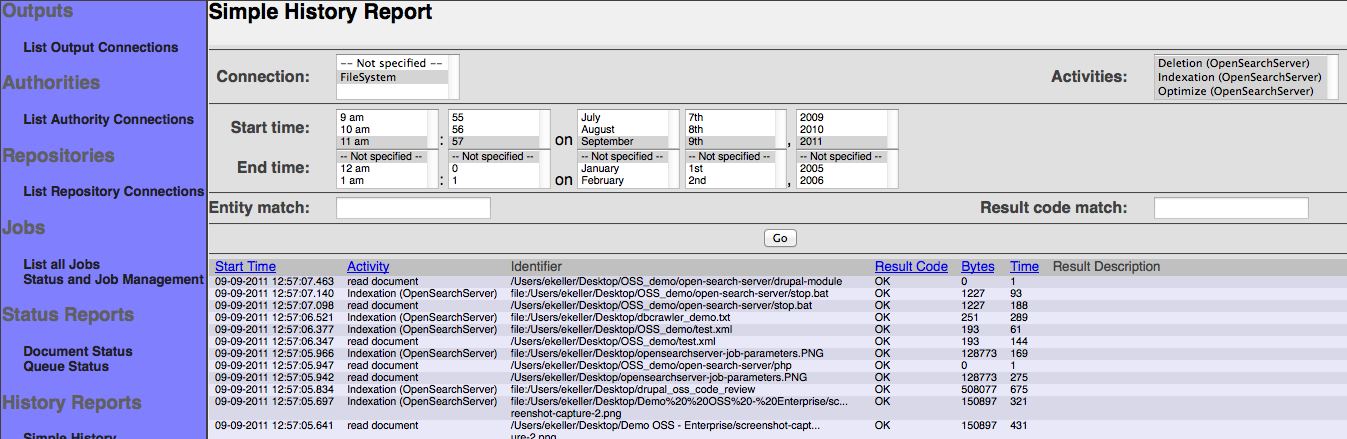Open Queue Status report
Image resolution: width=1347 pixels, height=439 pixels.
click(66, 366)
